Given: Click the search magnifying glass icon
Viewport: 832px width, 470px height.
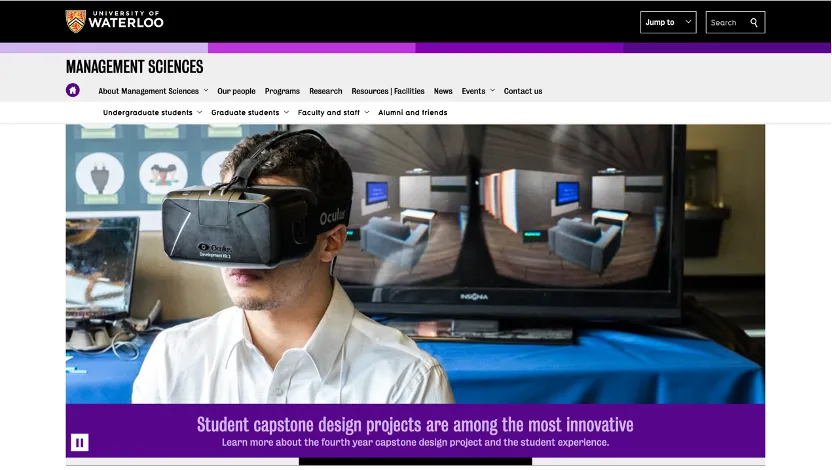Looking at the screenshot, I should (x=754, y=22).
